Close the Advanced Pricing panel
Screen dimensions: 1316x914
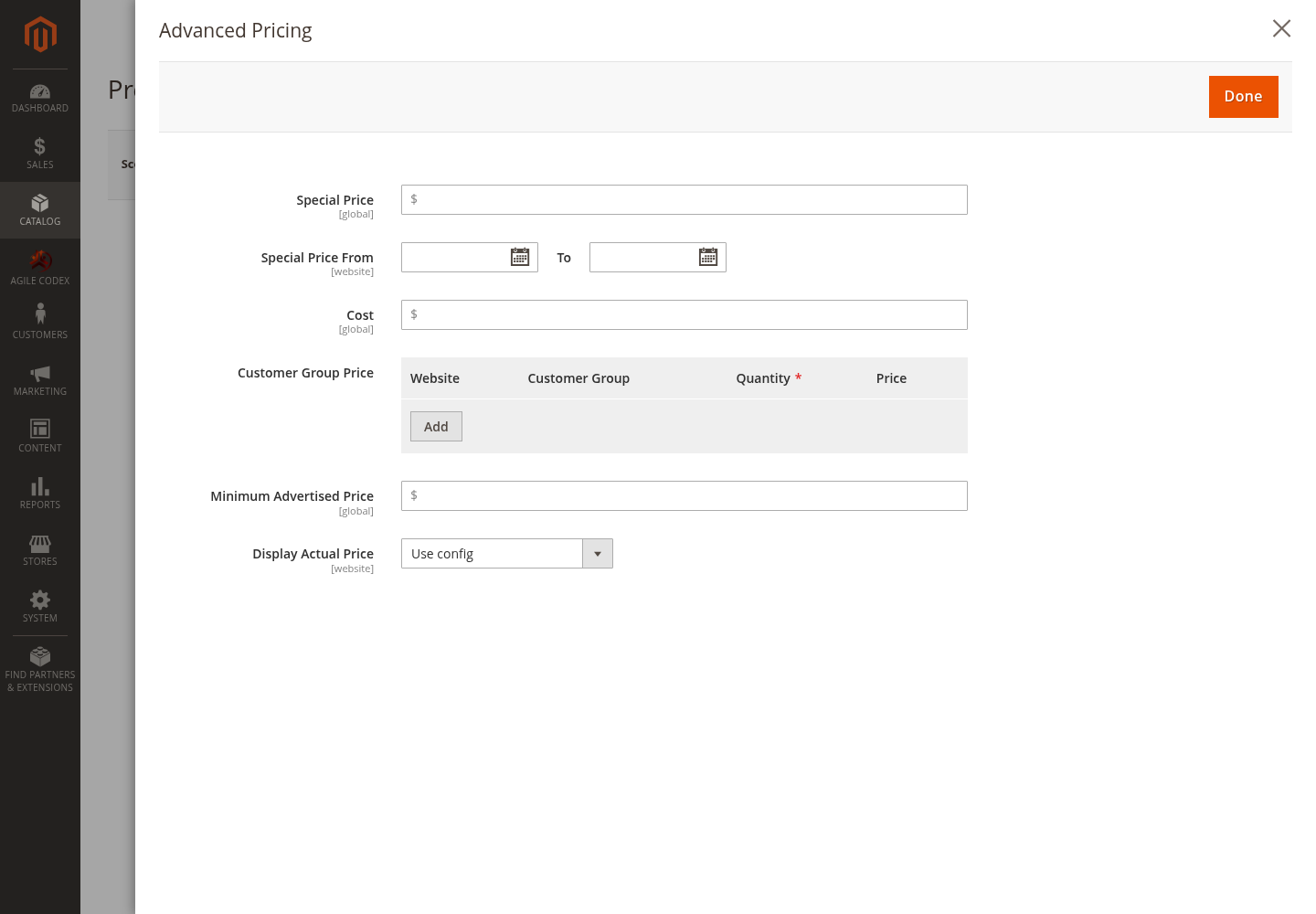1281,28
